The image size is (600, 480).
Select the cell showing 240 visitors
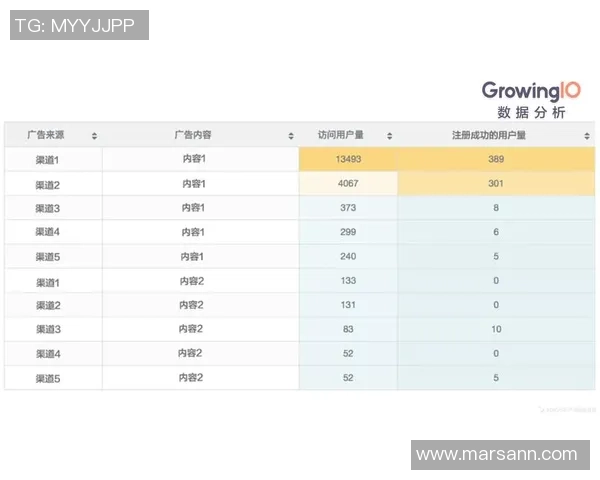point(348,256)
